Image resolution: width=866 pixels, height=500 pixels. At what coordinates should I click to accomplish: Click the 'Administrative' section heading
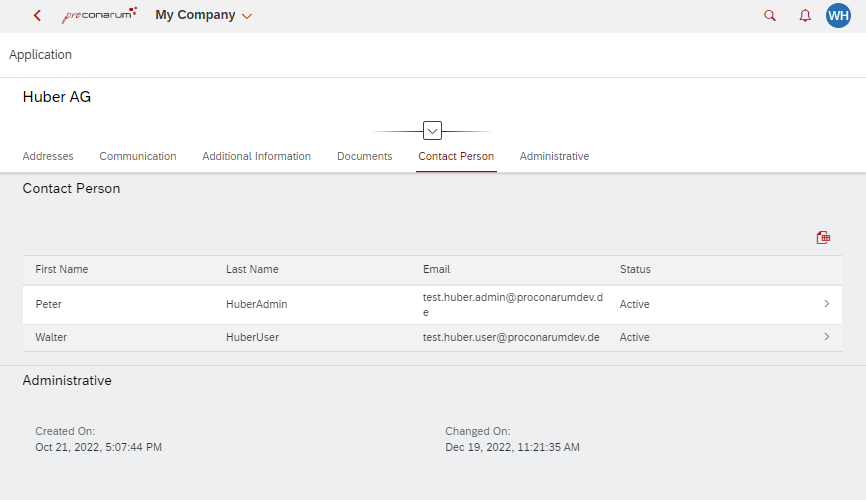pyautogui.click(x=67, y=381)
